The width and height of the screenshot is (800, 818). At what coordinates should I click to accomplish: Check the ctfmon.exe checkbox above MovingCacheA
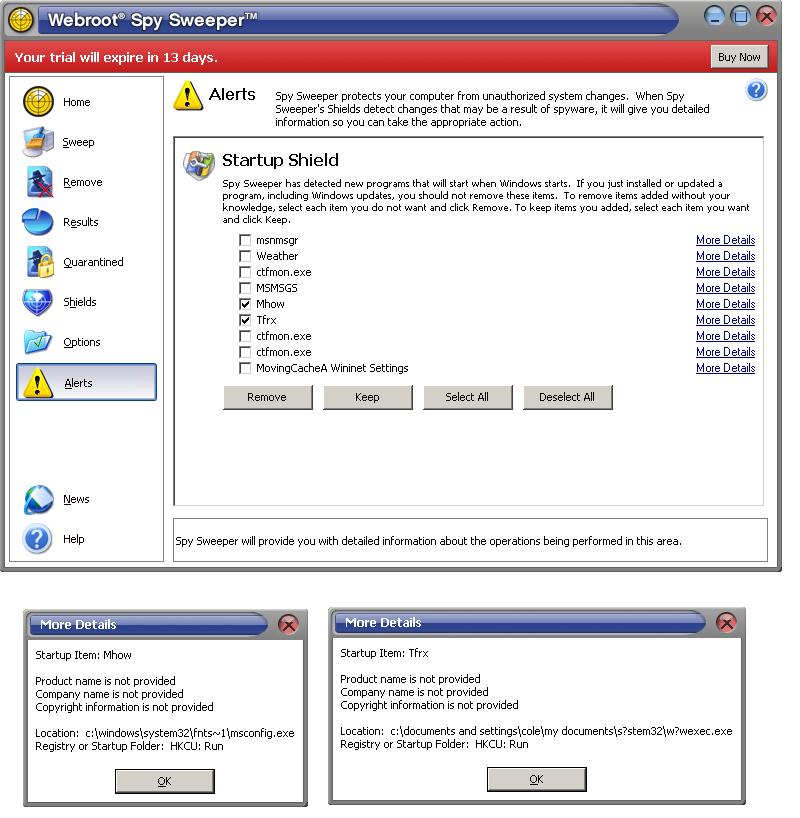click(x=245, y=352)
